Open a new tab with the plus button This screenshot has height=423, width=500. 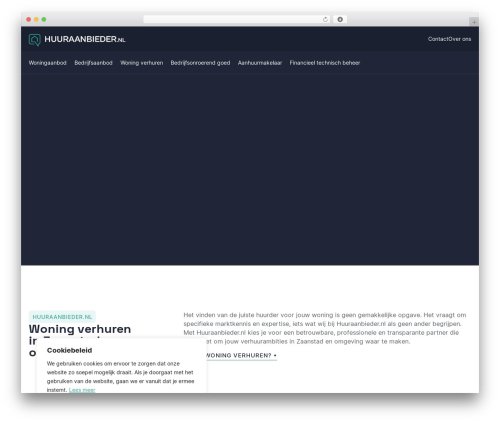click(474, 22)
